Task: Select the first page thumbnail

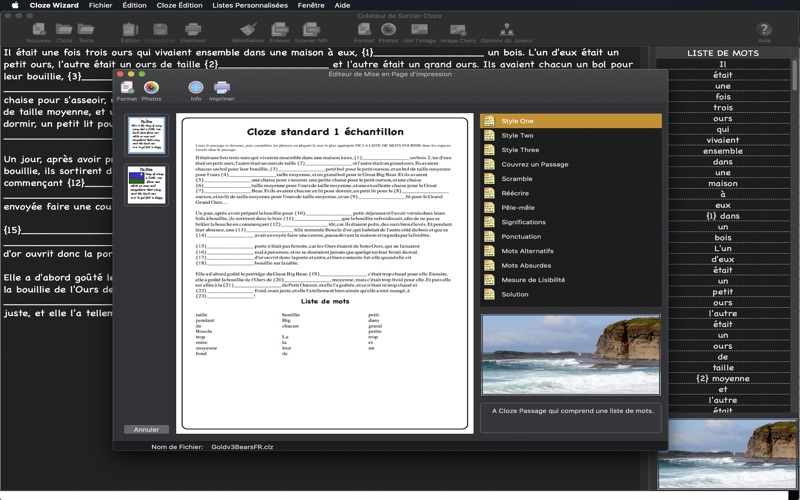Action: [146, 135]
